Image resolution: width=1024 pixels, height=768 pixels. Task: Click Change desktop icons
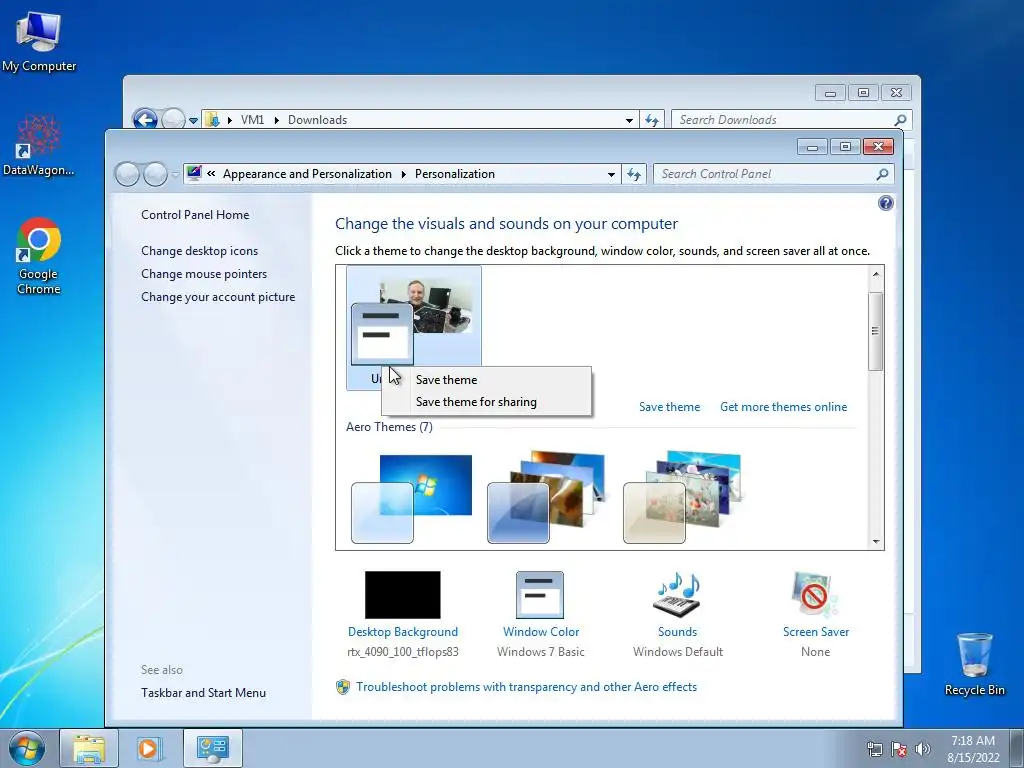(x=199, y=251)
